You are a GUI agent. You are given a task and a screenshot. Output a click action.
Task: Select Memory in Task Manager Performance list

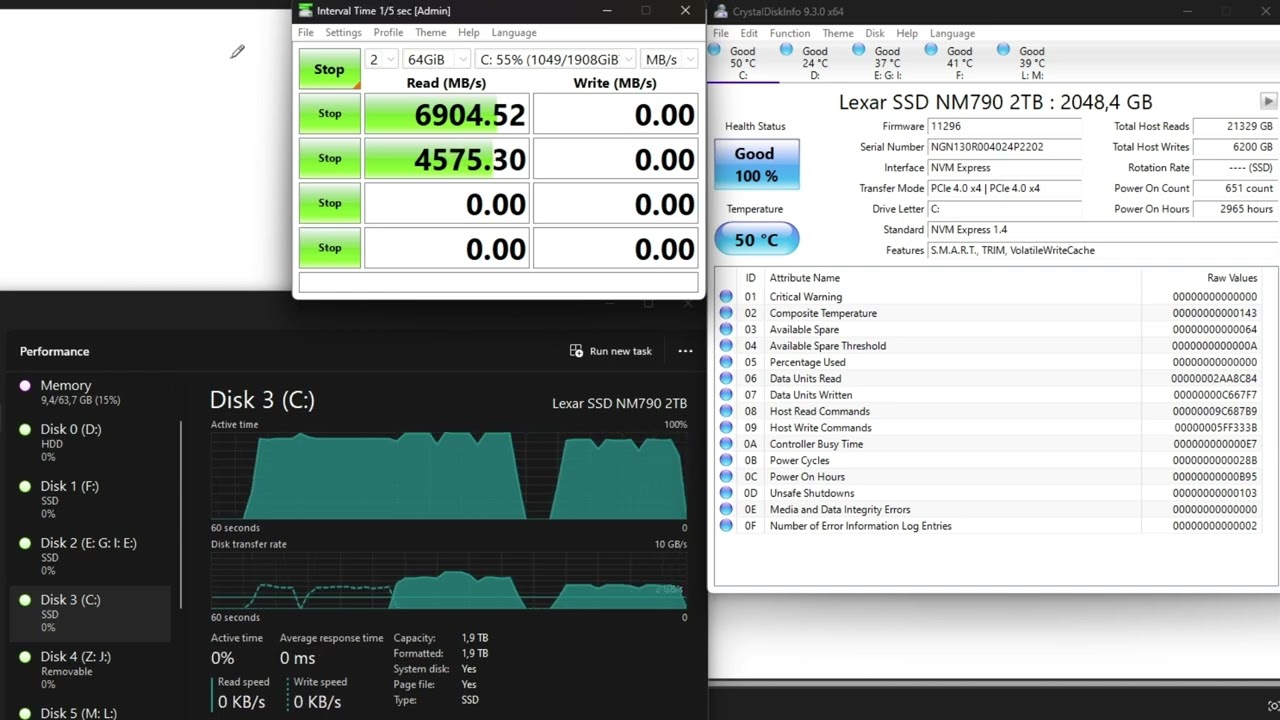coord(90,392)
